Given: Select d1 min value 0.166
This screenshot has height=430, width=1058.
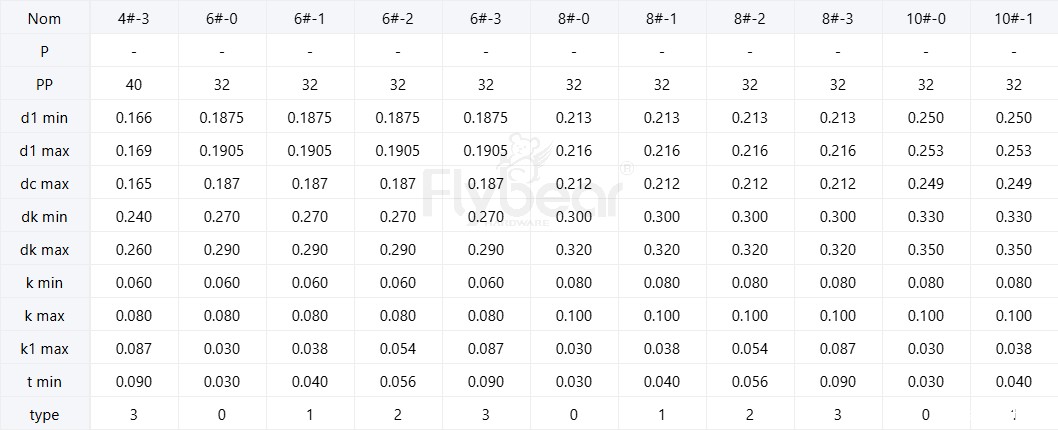Looking at the screenshot, I should pos(134,118).
